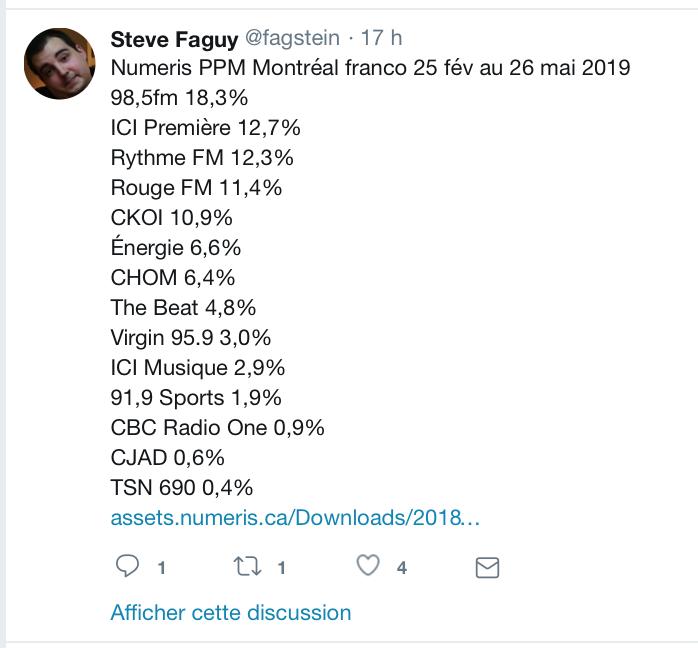698x648 pixels.
Task: Click the retweet count number 1
Action: 281,568
